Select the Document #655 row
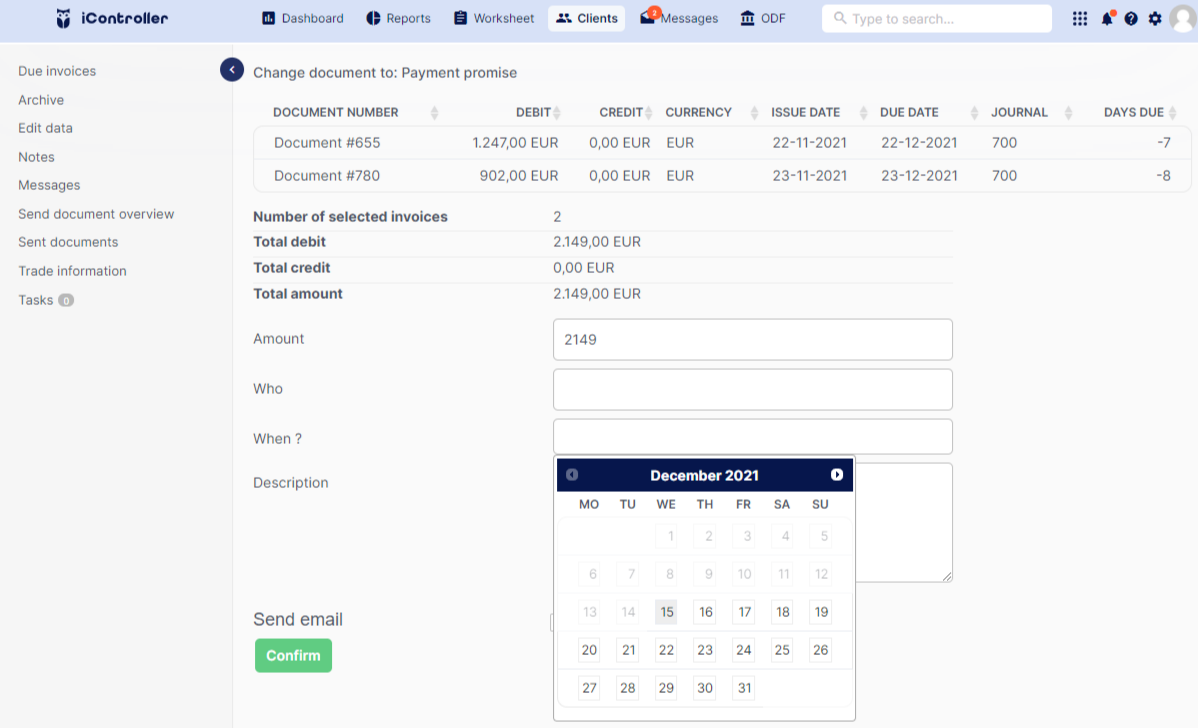 [x=722, y=143]
